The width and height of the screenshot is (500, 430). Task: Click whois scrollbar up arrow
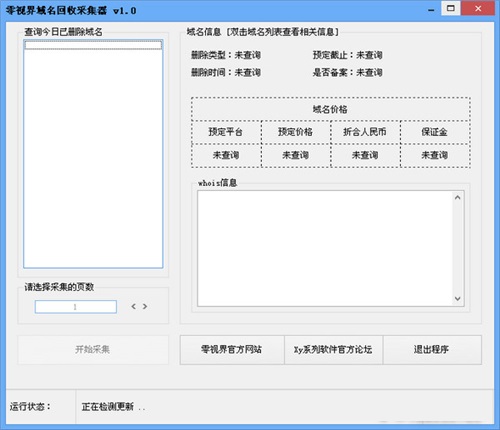coord(458,198)
